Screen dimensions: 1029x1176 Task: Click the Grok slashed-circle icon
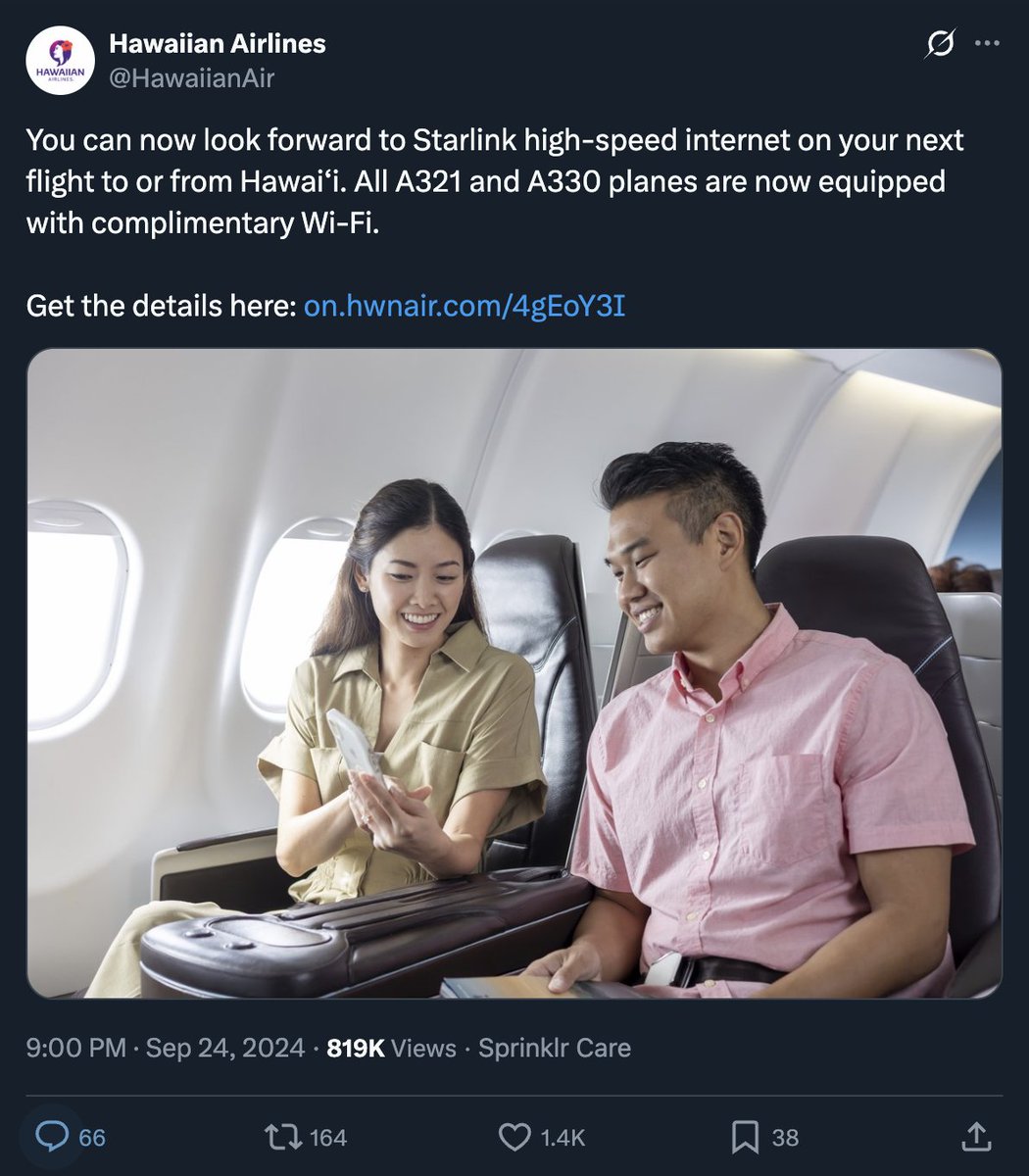[x=940, y=44]
